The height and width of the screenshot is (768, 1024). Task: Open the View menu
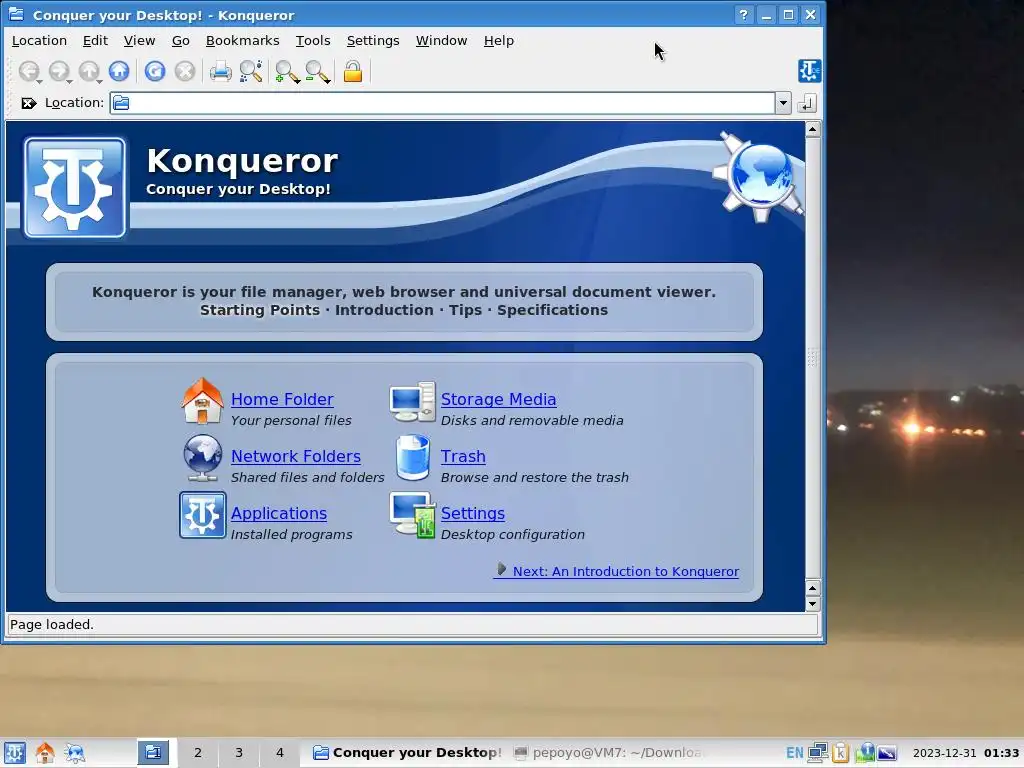pyautogui.click(x=140, y=40)
